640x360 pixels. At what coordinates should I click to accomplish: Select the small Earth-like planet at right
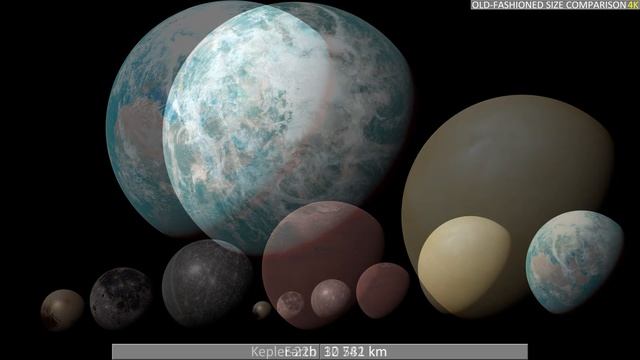coord(574,262)
